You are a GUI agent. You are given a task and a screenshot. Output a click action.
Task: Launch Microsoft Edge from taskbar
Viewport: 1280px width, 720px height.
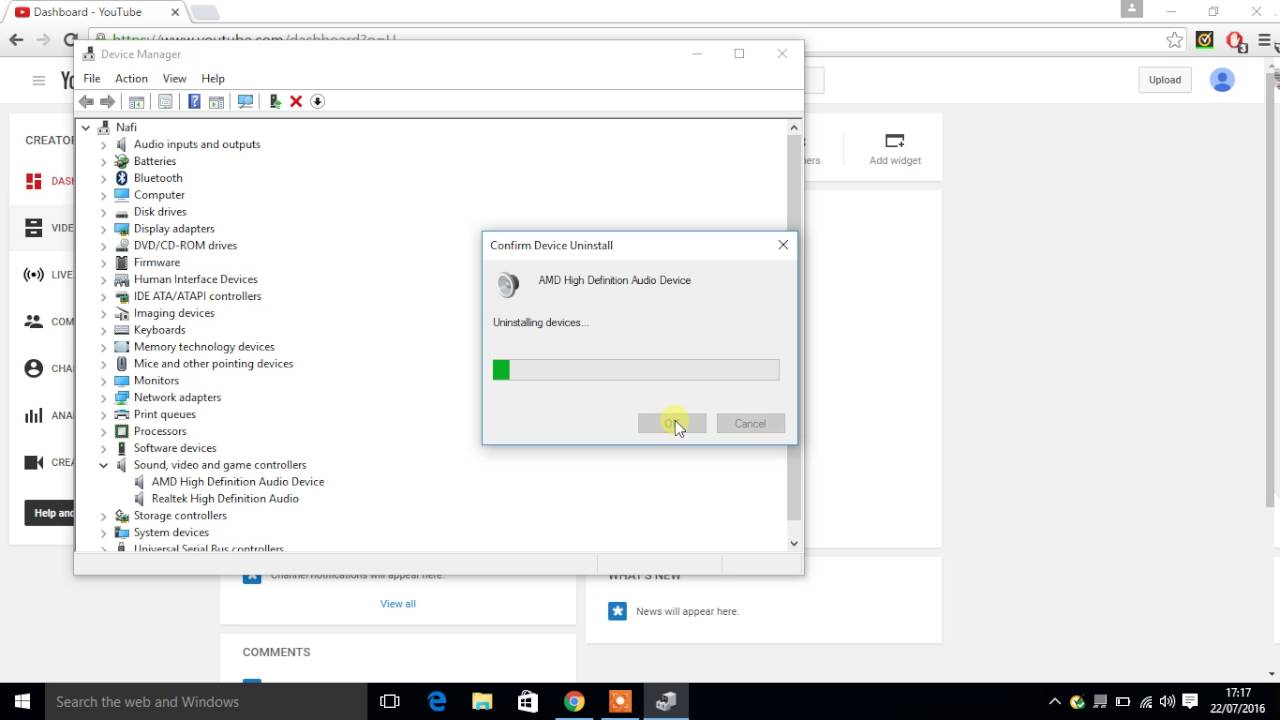[437, 702]
